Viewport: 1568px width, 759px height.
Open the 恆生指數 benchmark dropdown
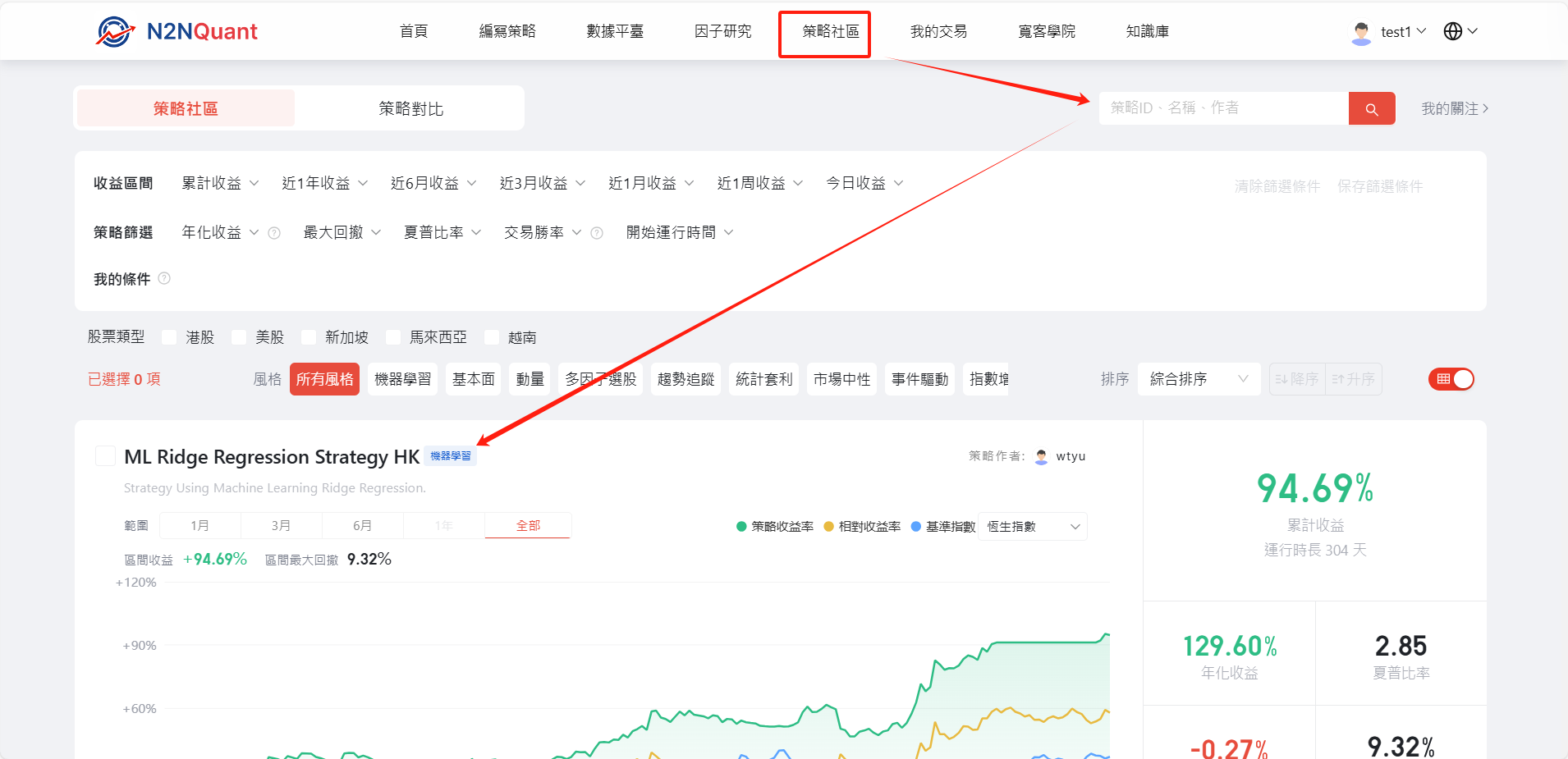point(1033,527)
